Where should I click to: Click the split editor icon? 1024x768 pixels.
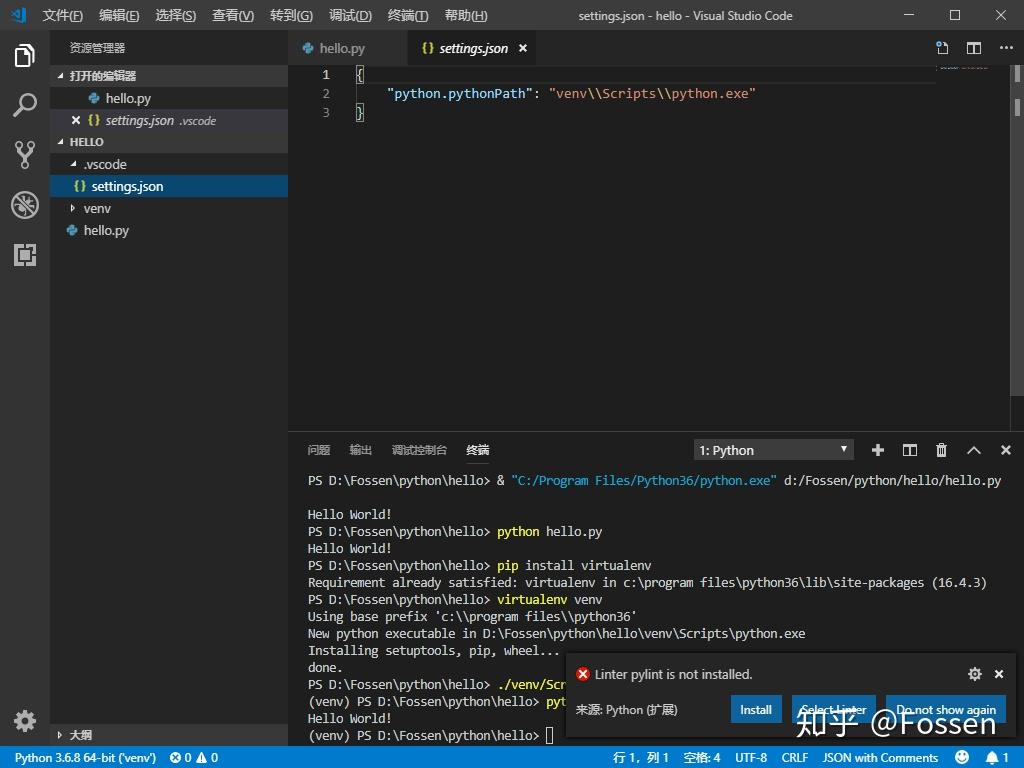coord(973,47)
